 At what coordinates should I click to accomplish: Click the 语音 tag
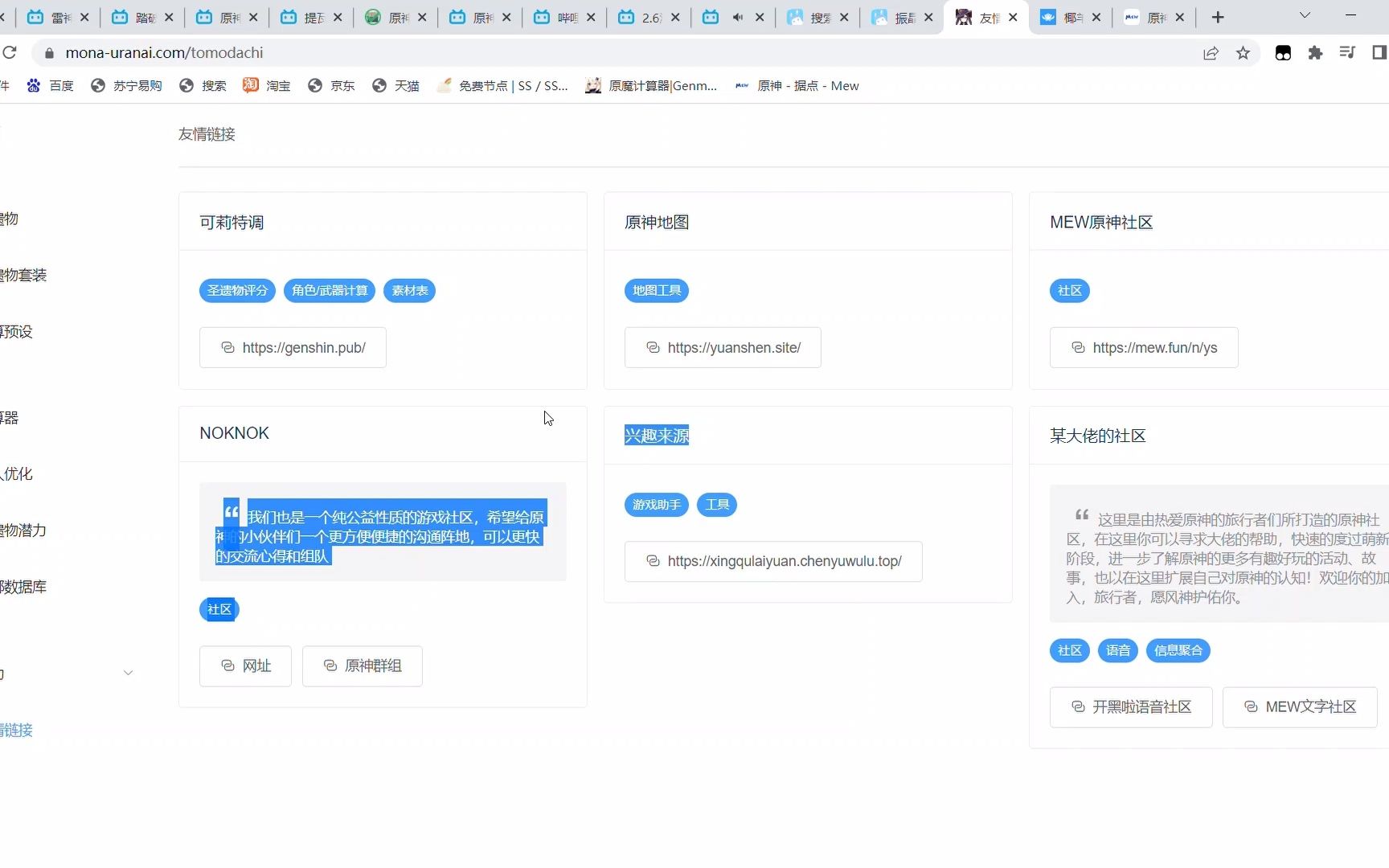point(1118,650)
